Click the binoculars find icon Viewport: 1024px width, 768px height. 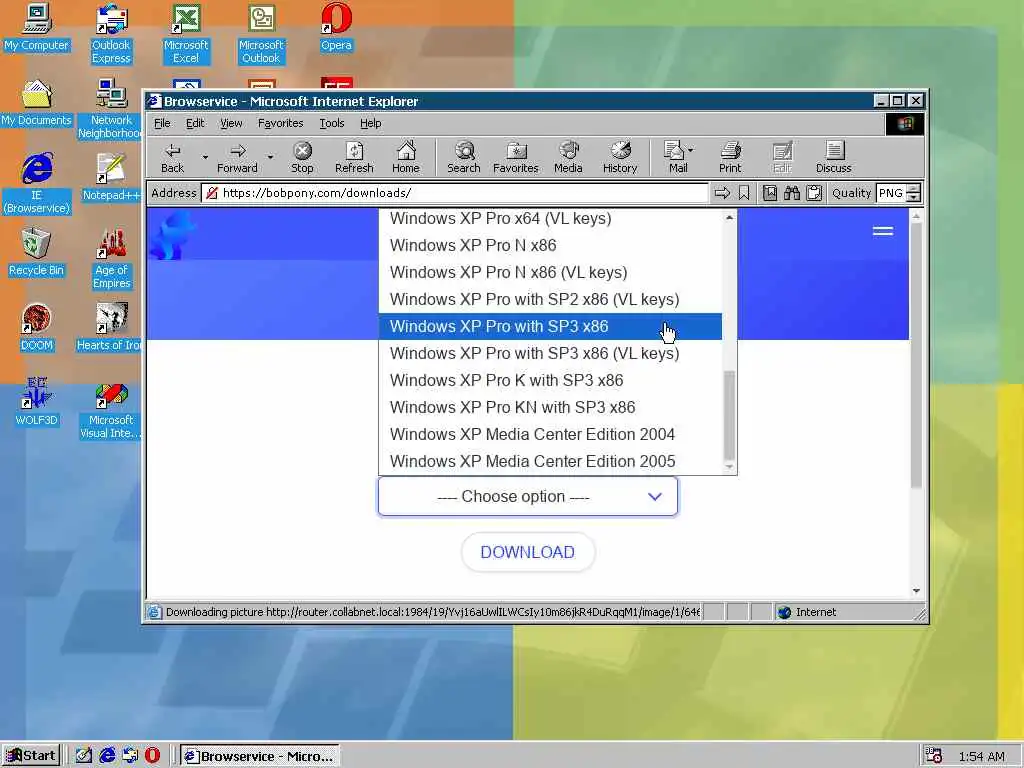tap(792, 193)
